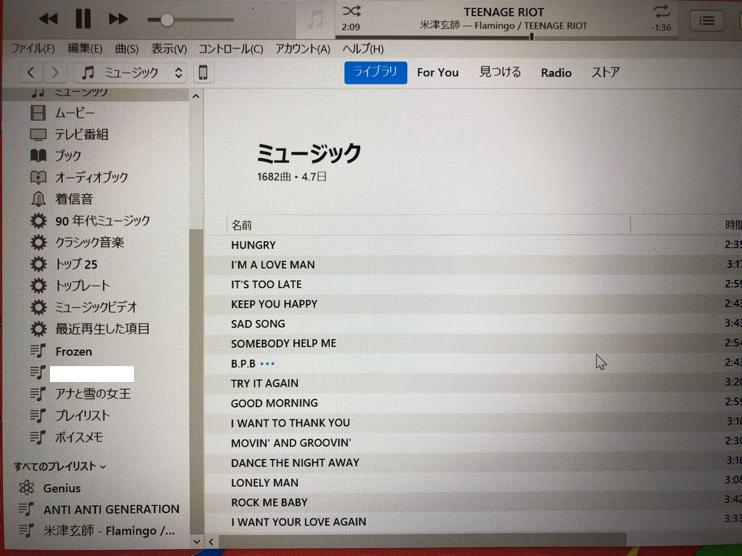The height and width of the screenshot is (556, 742).
Task: Skip to next track
Action: tap(118, 19)
